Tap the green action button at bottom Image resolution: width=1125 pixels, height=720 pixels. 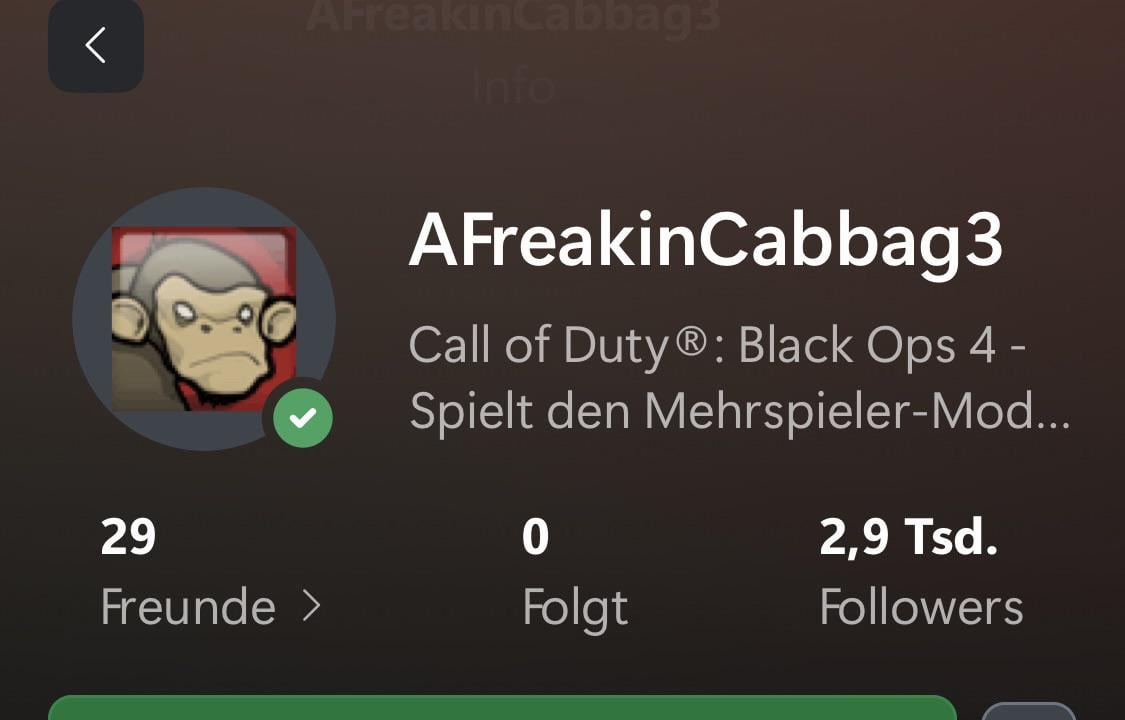click(502, 707)
